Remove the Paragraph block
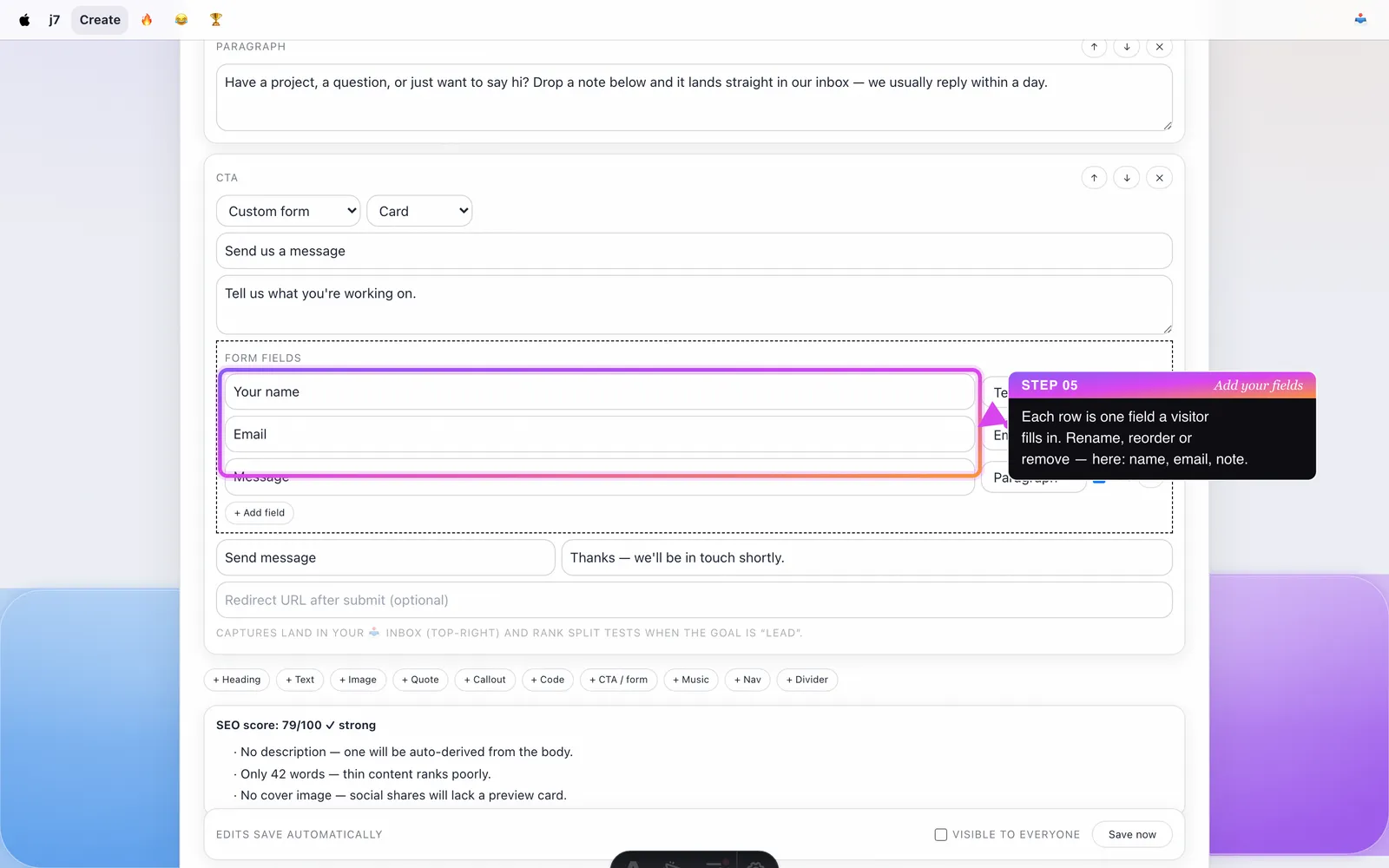This screenshot has height=868, width=1389. coord(1160,47)
